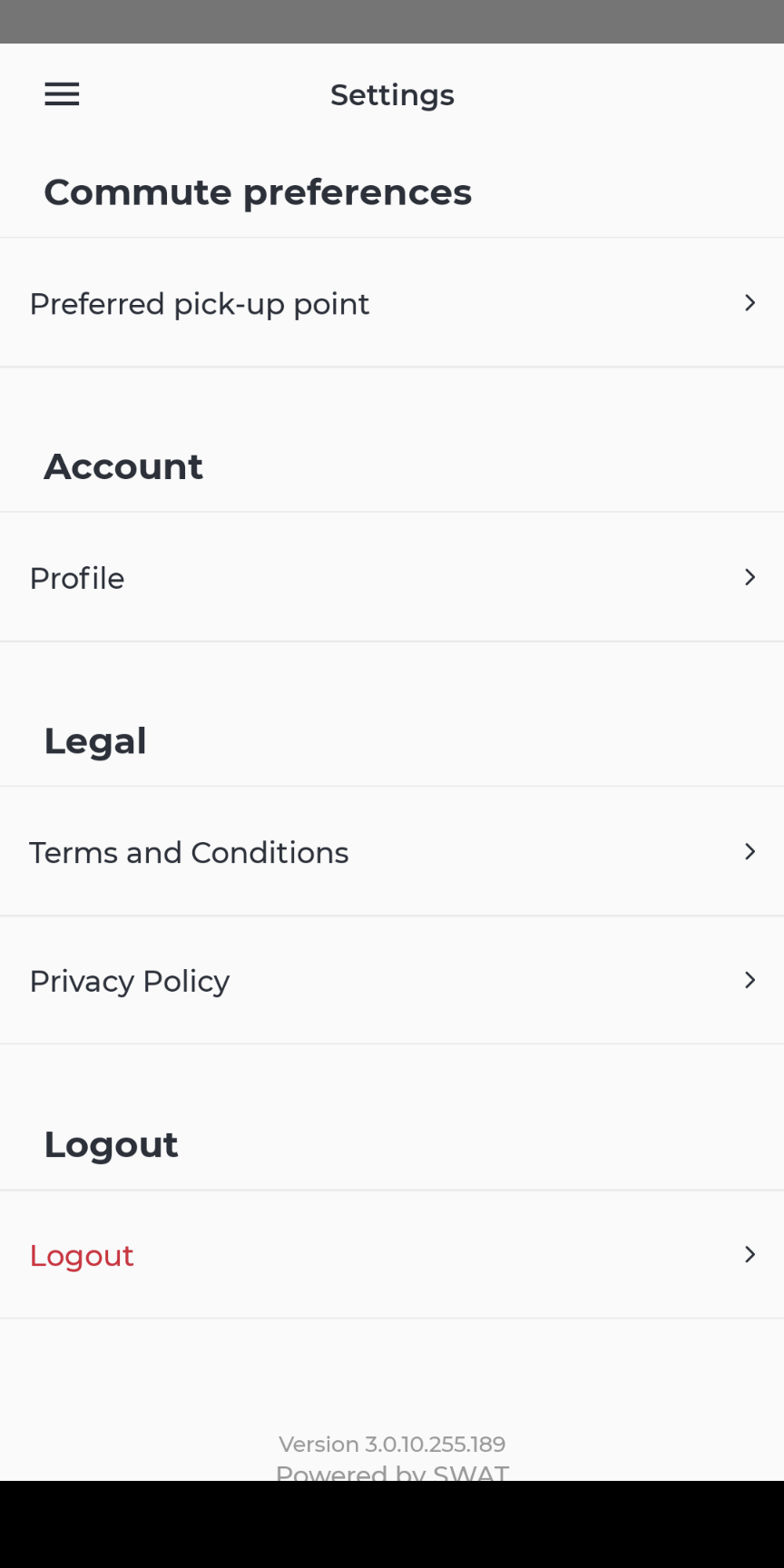784x1568 pixels.
Task: Tap the Privacy Policy row arrow icon
Action: click(750, 980)
